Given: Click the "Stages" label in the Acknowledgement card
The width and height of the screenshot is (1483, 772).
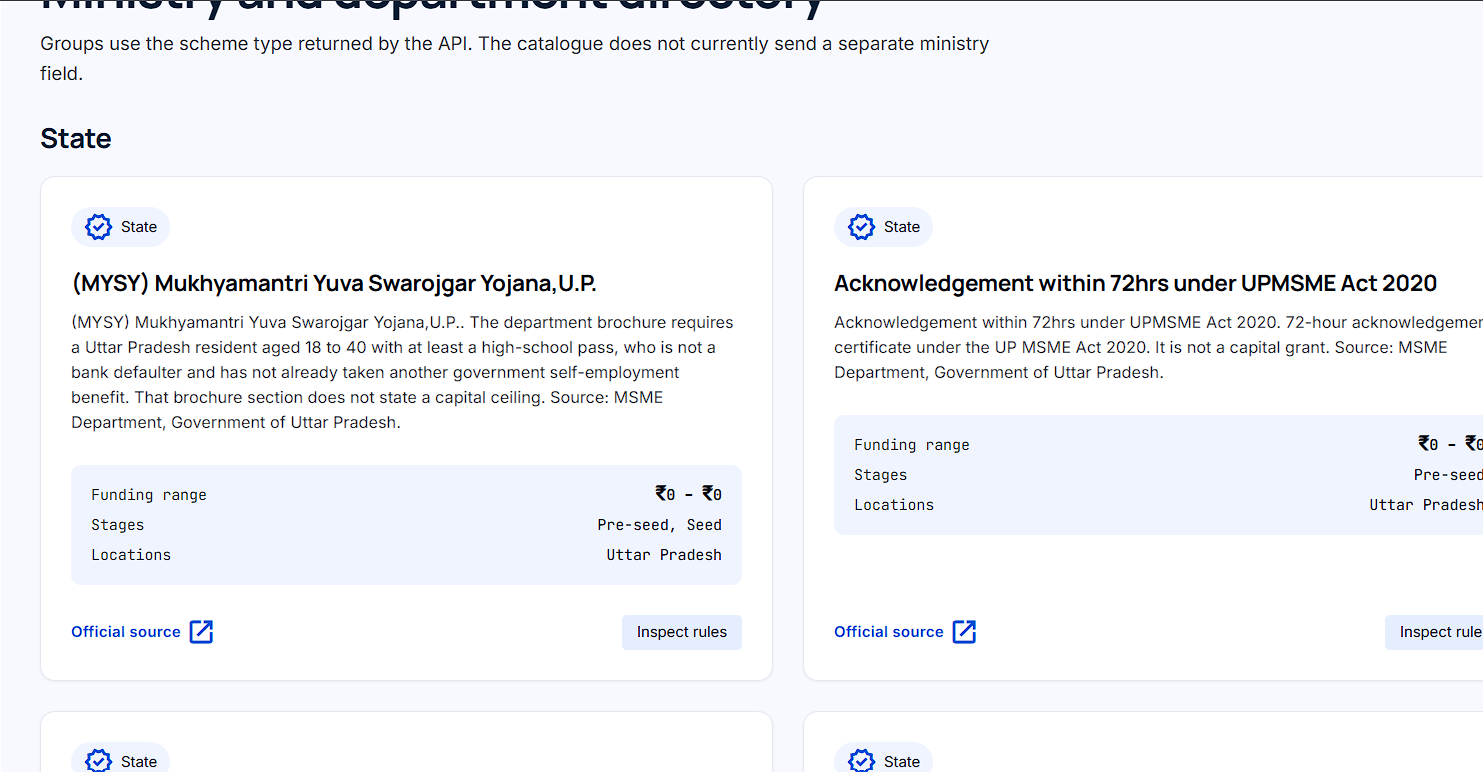Looking at the screenshot, I should [881, 475].
